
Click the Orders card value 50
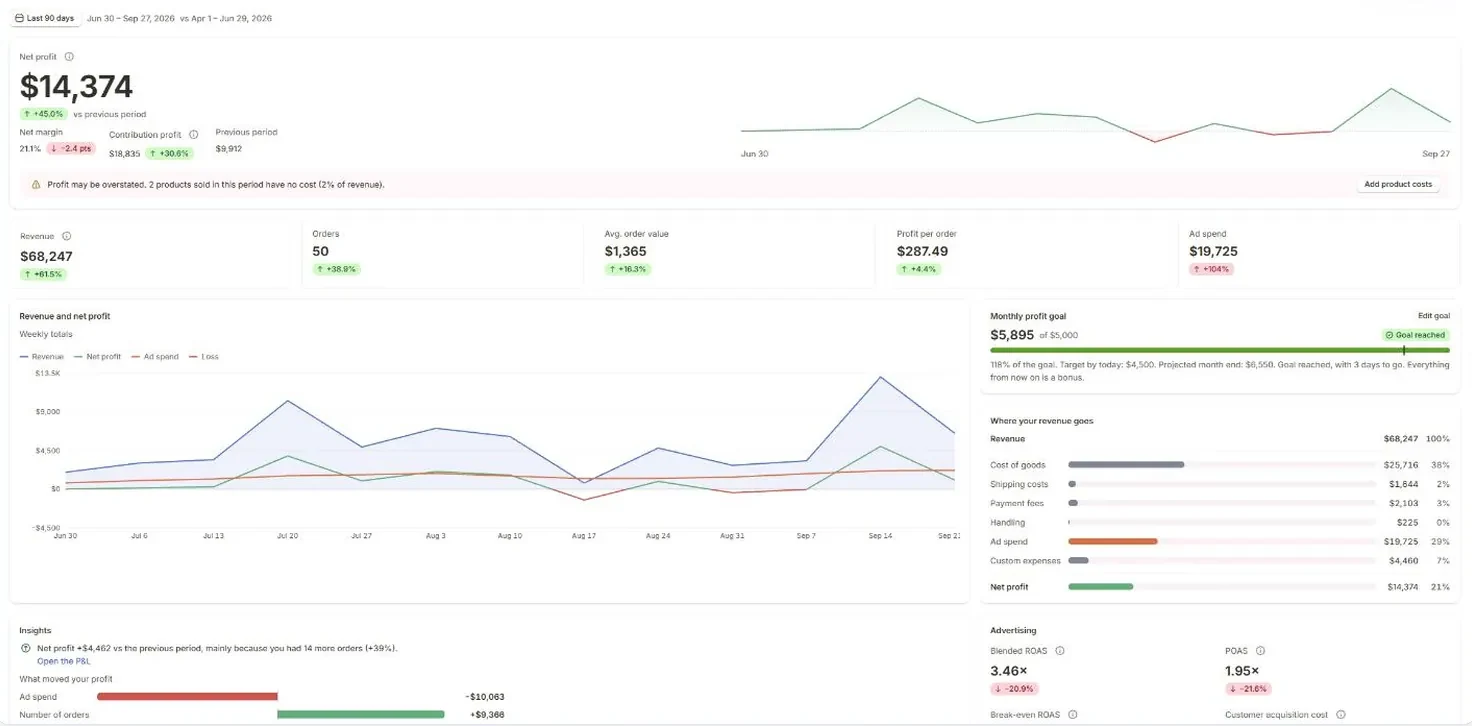point(320,252)
